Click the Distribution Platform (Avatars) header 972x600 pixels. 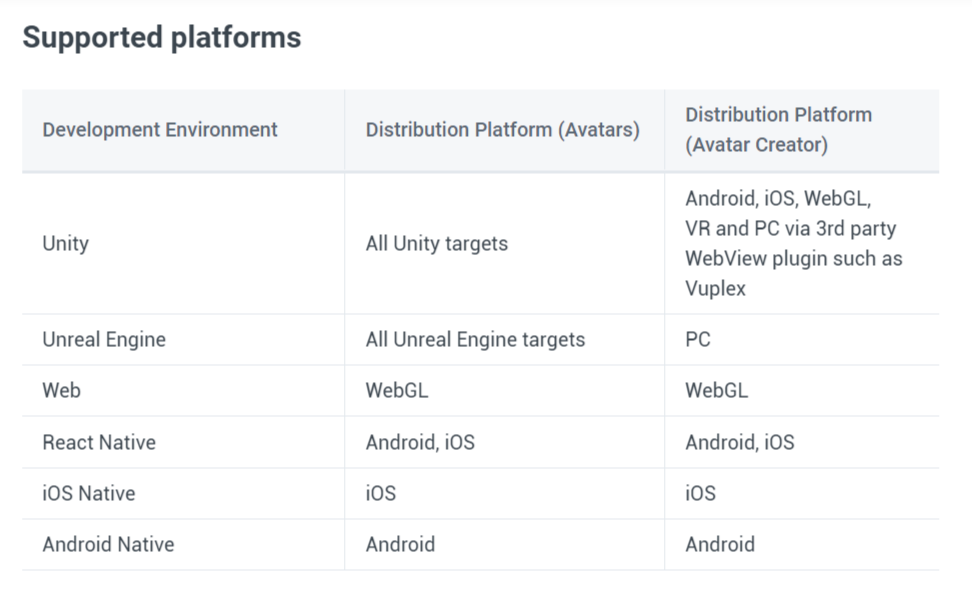[x=503, y=130]
